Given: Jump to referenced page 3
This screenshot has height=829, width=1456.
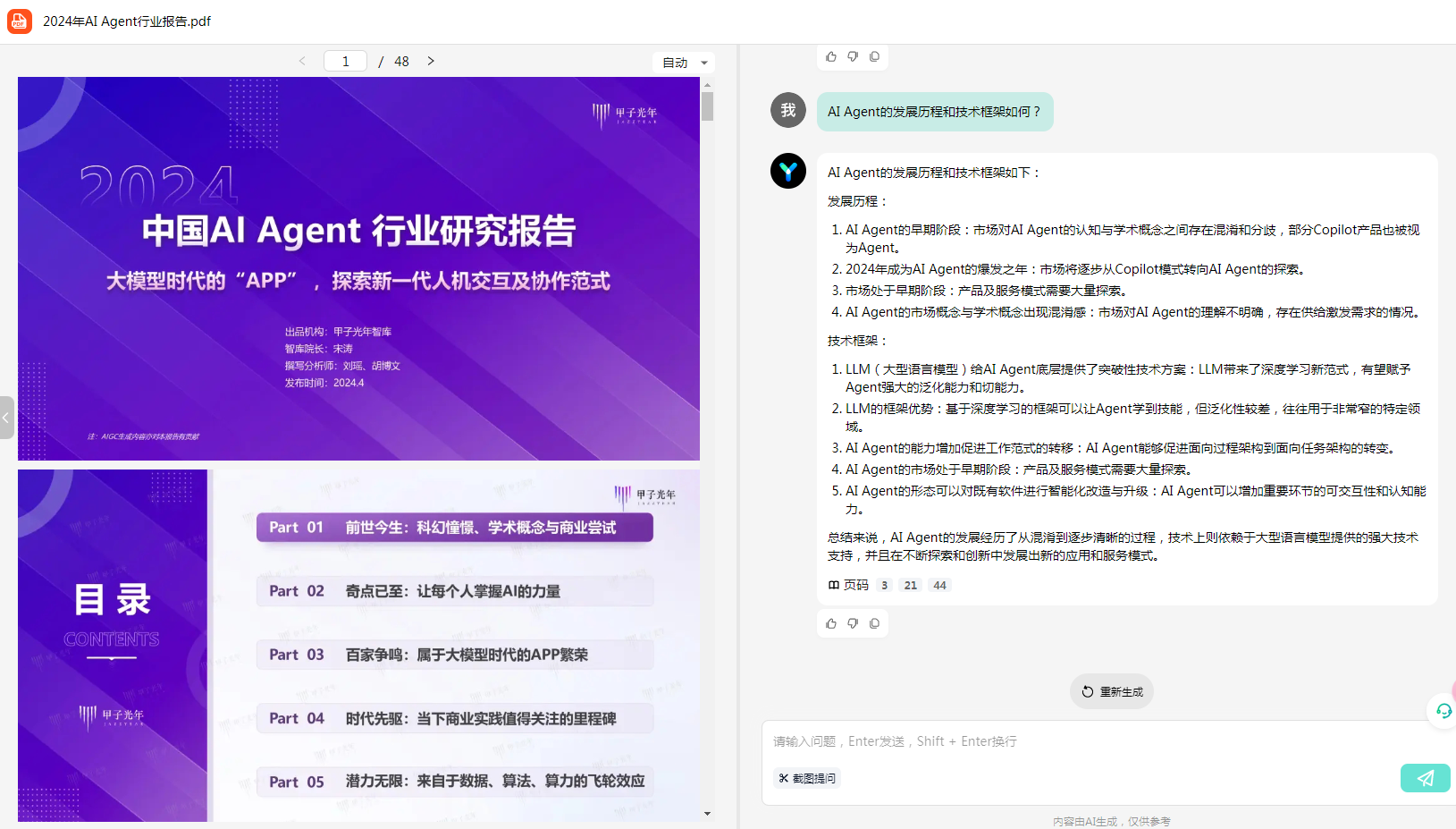Looking at the screenshot, I should click(884, 585).
